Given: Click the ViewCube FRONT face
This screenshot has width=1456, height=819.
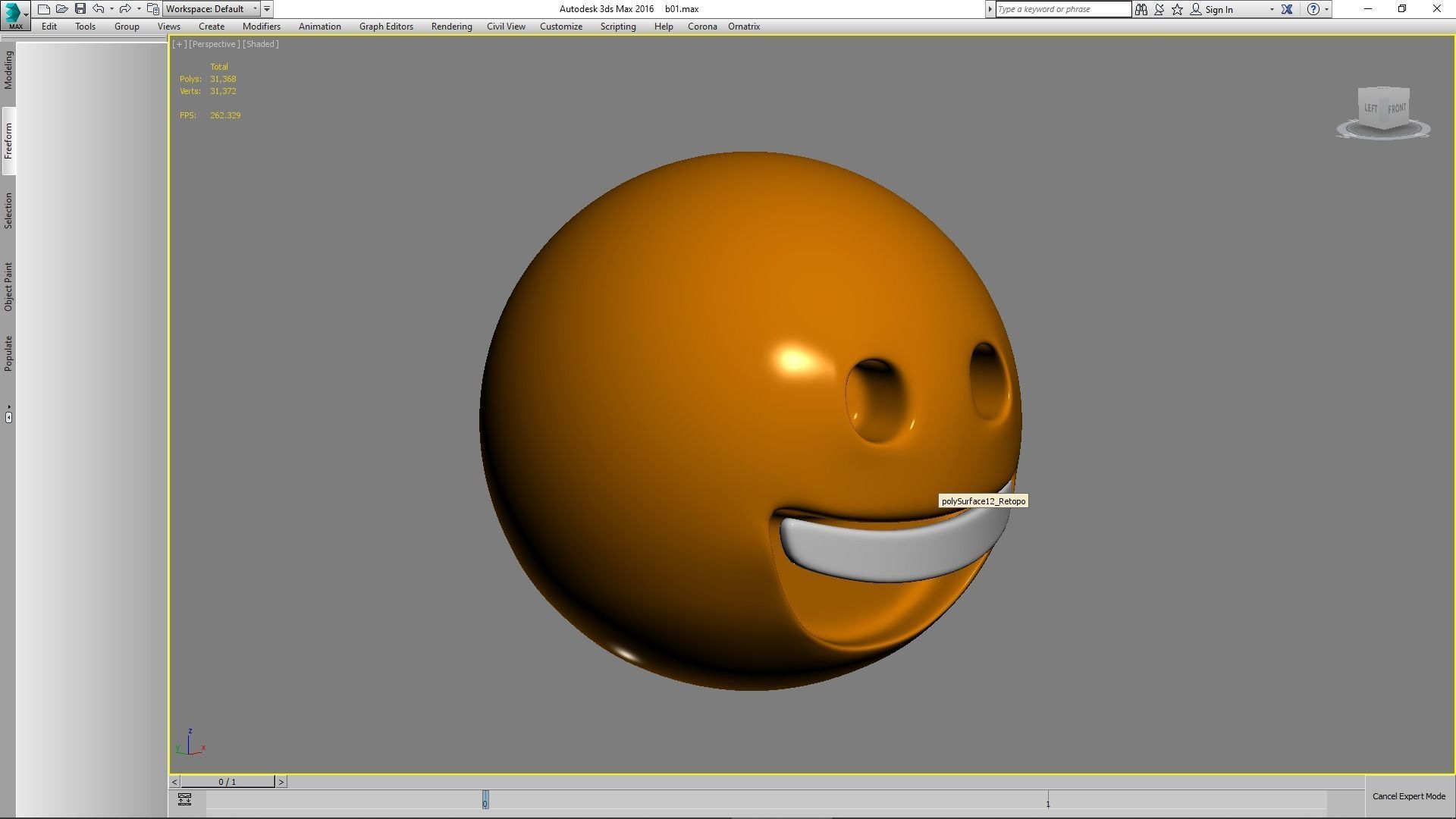Looking at the screenshot, I should point(1396,108).
